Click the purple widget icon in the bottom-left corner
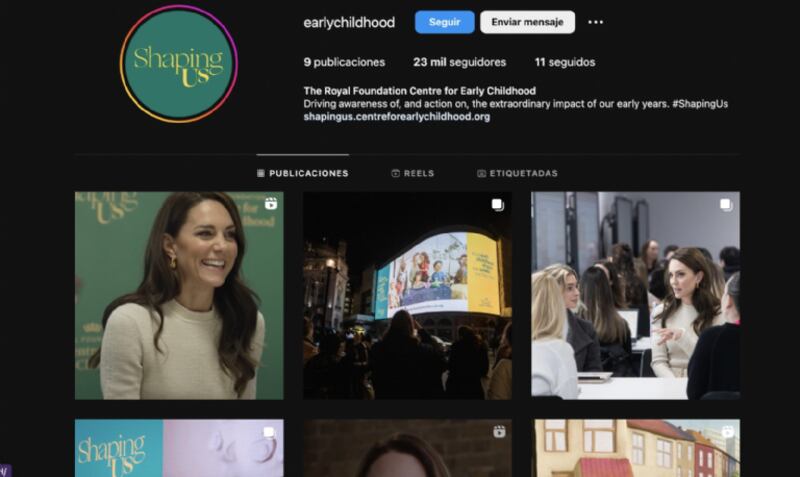This screenshot has height=477, width=800. (x=5, y=470)
